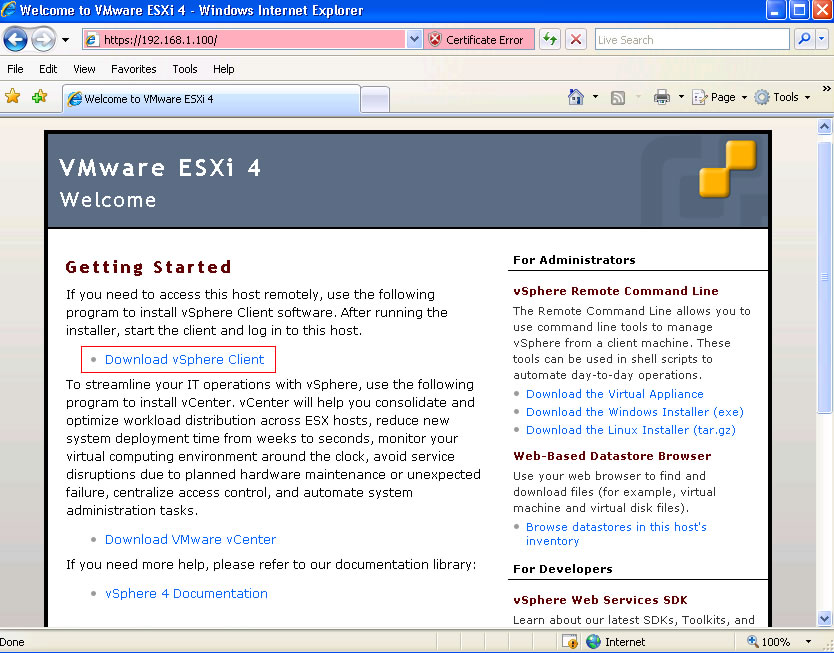The width and height of the screenshot is (834, 653).
Task: Click Download vSphere Client link
Action: tap(184, 359)
